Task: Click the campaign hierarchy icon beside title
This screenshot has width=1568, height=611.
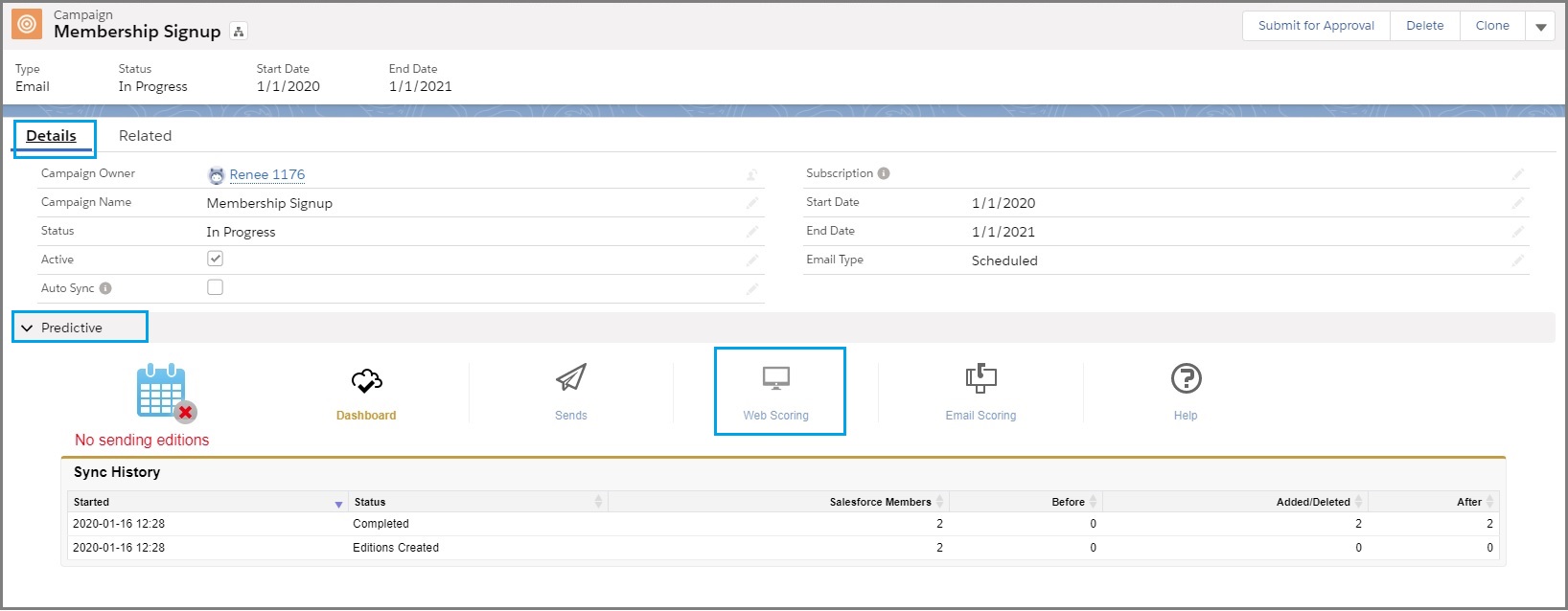Action: (x=239, y=32)
